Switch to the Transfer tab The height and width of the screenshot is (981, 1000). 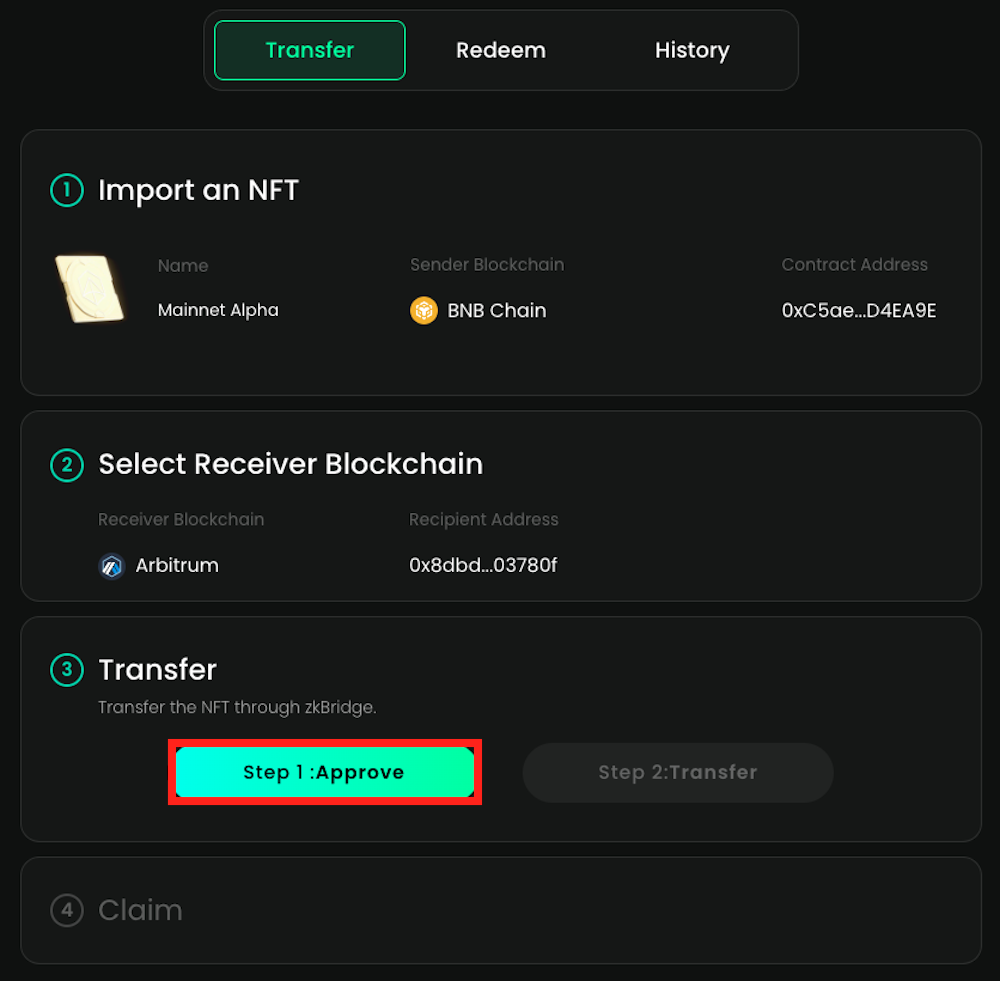309,50
